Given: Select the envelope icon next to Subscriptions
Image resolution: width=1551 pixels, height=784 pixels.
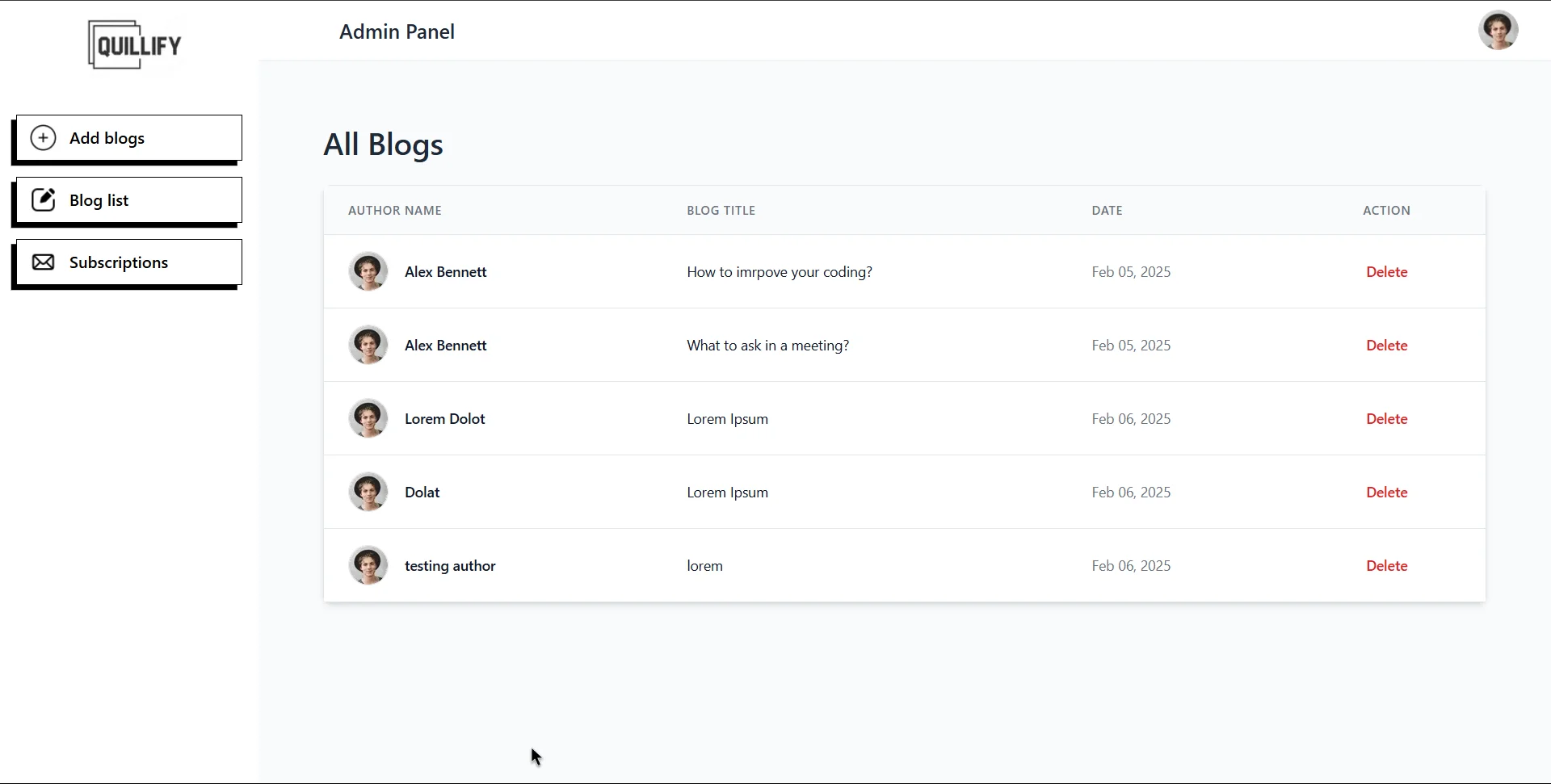Looking at the screenshot, I should click(x=44, y=262).
